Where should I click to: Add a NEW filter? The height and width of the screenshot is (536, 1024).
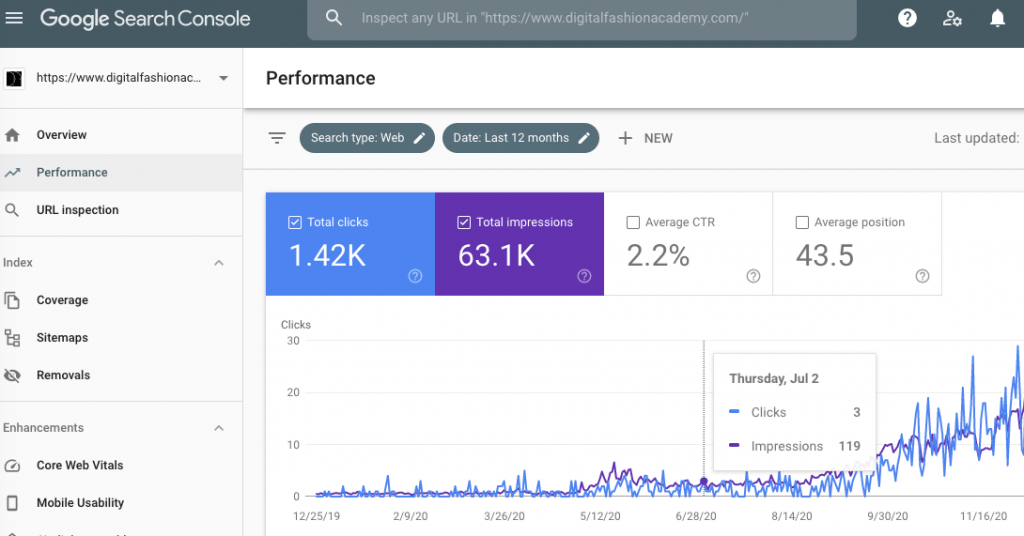click(645, 138)
